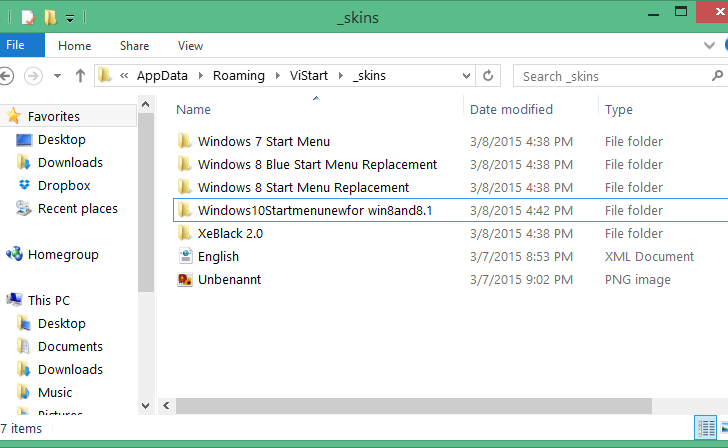Open Dropbox in Favorites sidebar
The width and height of the screenshot is (728, 448).
(x=63, y=186)
